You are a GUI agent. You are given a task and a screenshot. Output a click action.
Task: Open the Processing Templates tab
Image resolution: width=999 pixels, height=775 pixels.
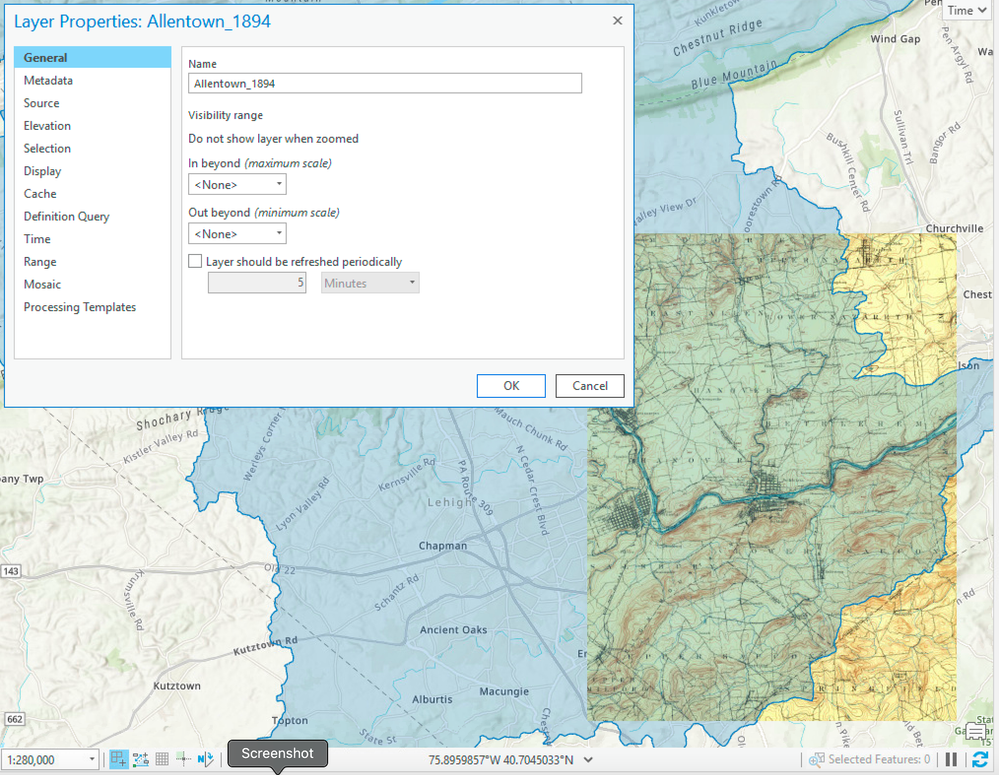tap(80, 307)
